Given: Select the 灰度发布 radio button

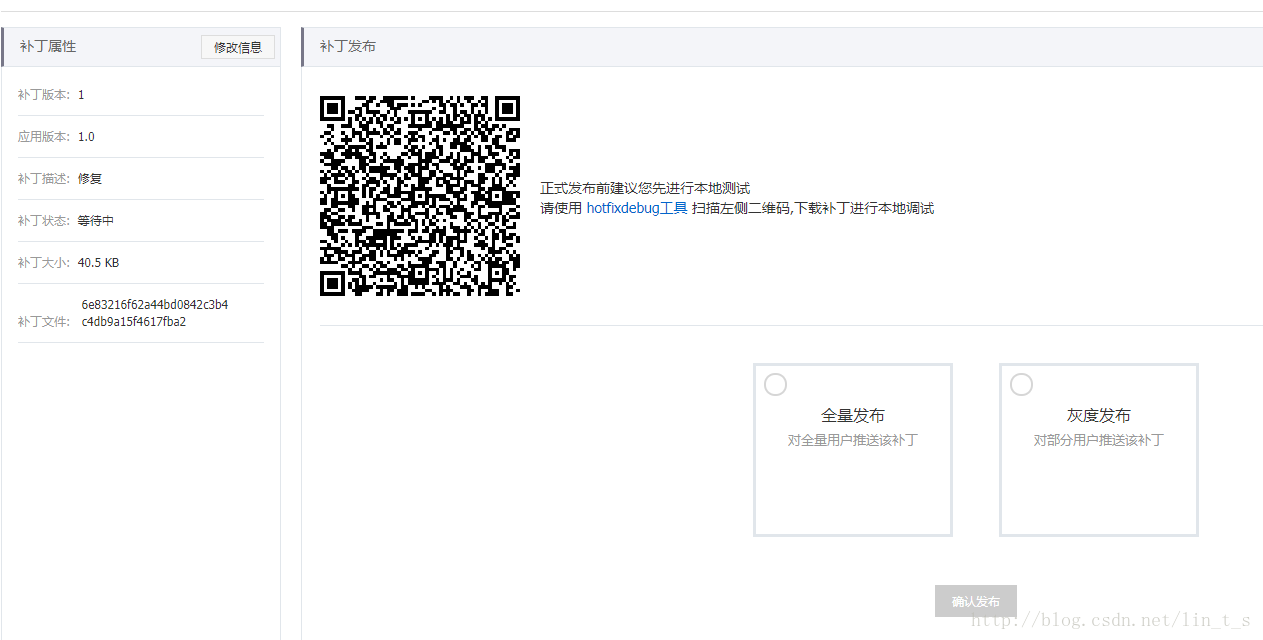Looking at the screenshot, I should (1021, 385).
